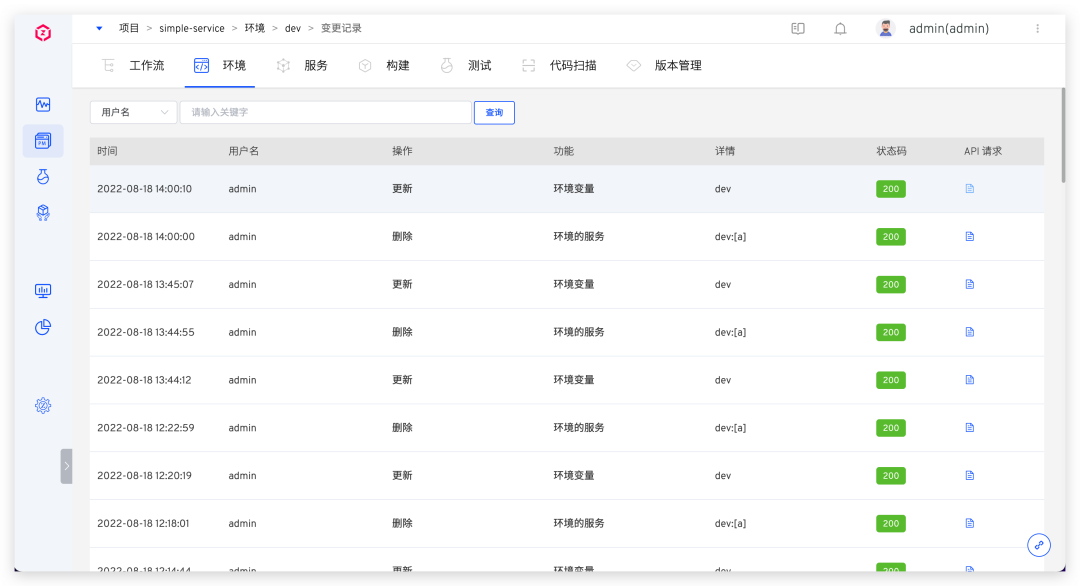Screen dimensions: 1080x586
Task: Click the red Zadig logo in sidebar
Action: click(43, 32)
